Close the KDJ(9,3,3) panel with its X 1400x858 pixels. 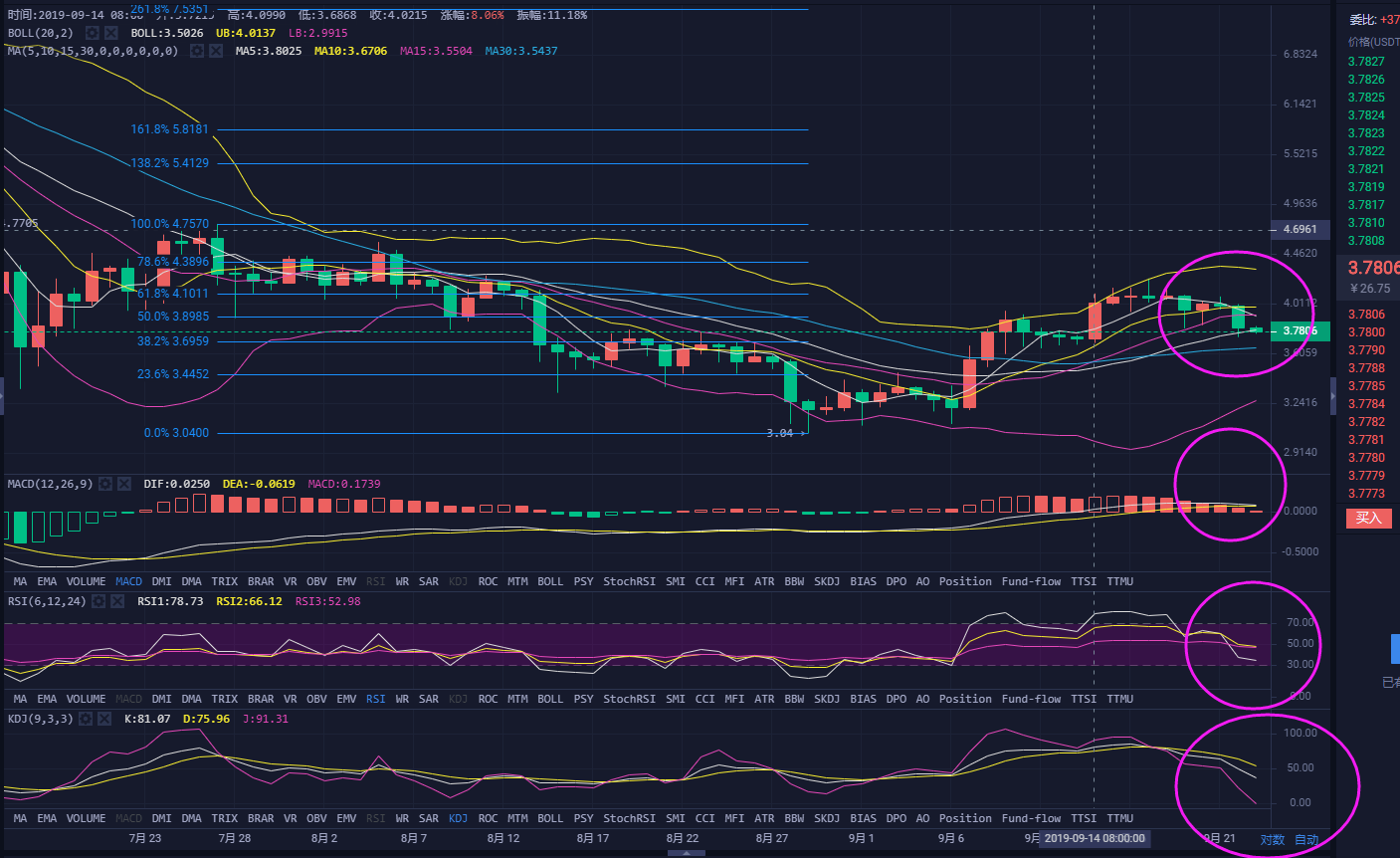(105, 719)
